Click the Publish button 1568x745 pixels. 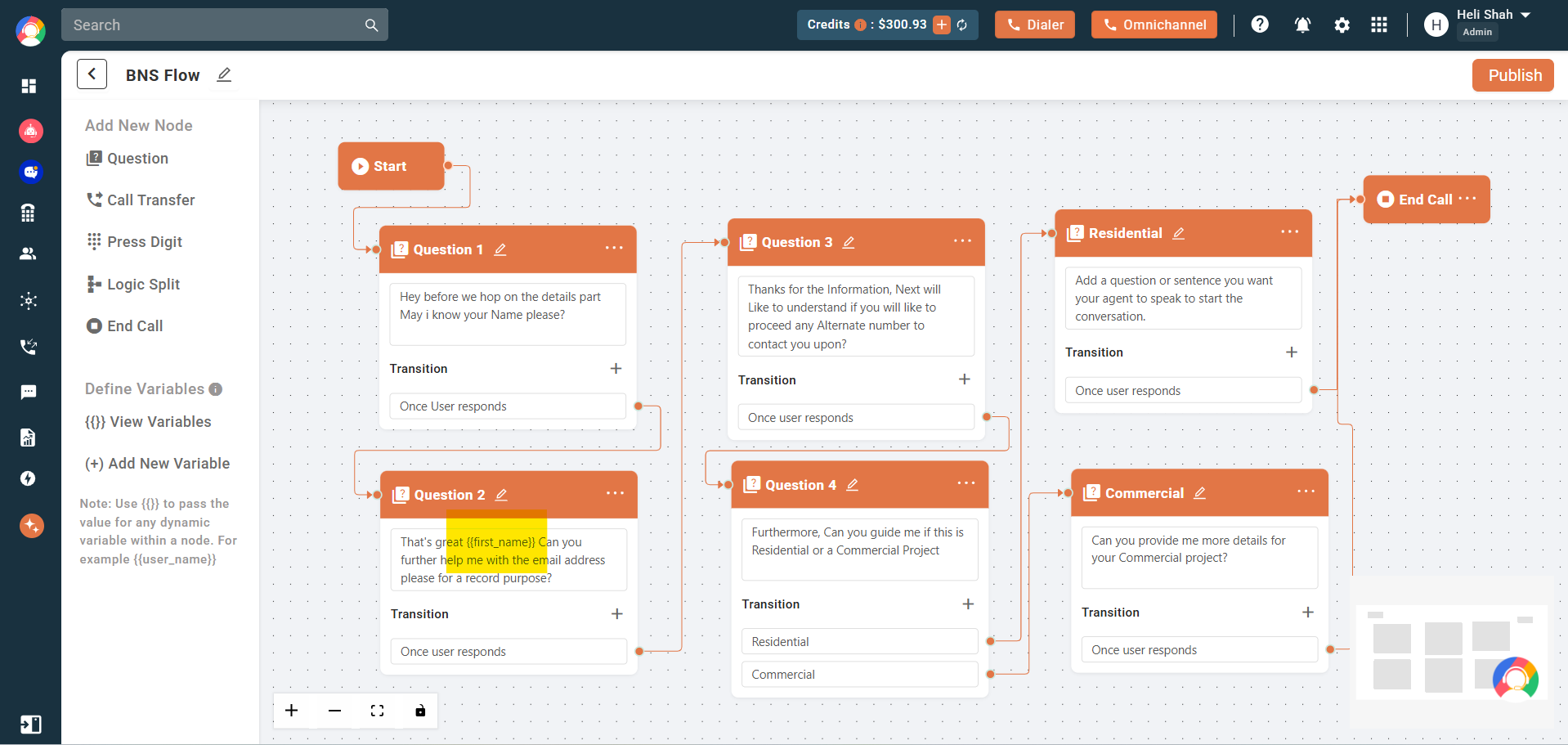[1513, 75]
